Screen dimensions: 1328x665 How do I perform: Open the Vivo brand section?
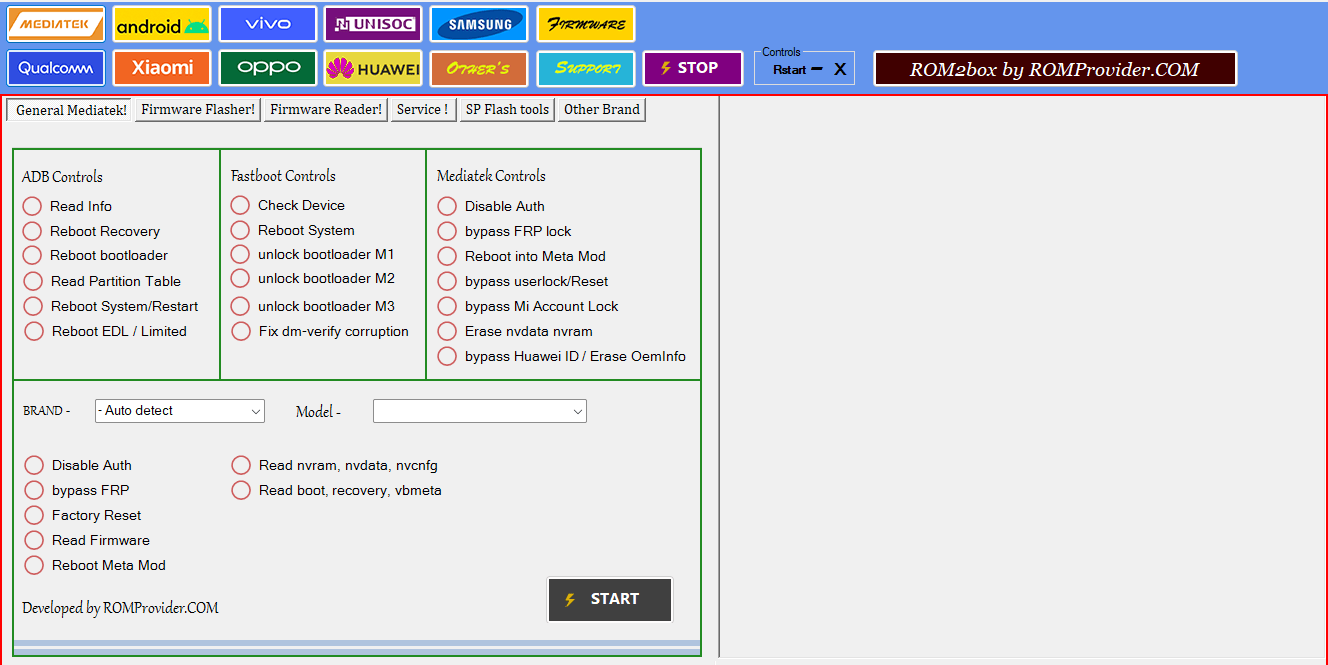267,23
